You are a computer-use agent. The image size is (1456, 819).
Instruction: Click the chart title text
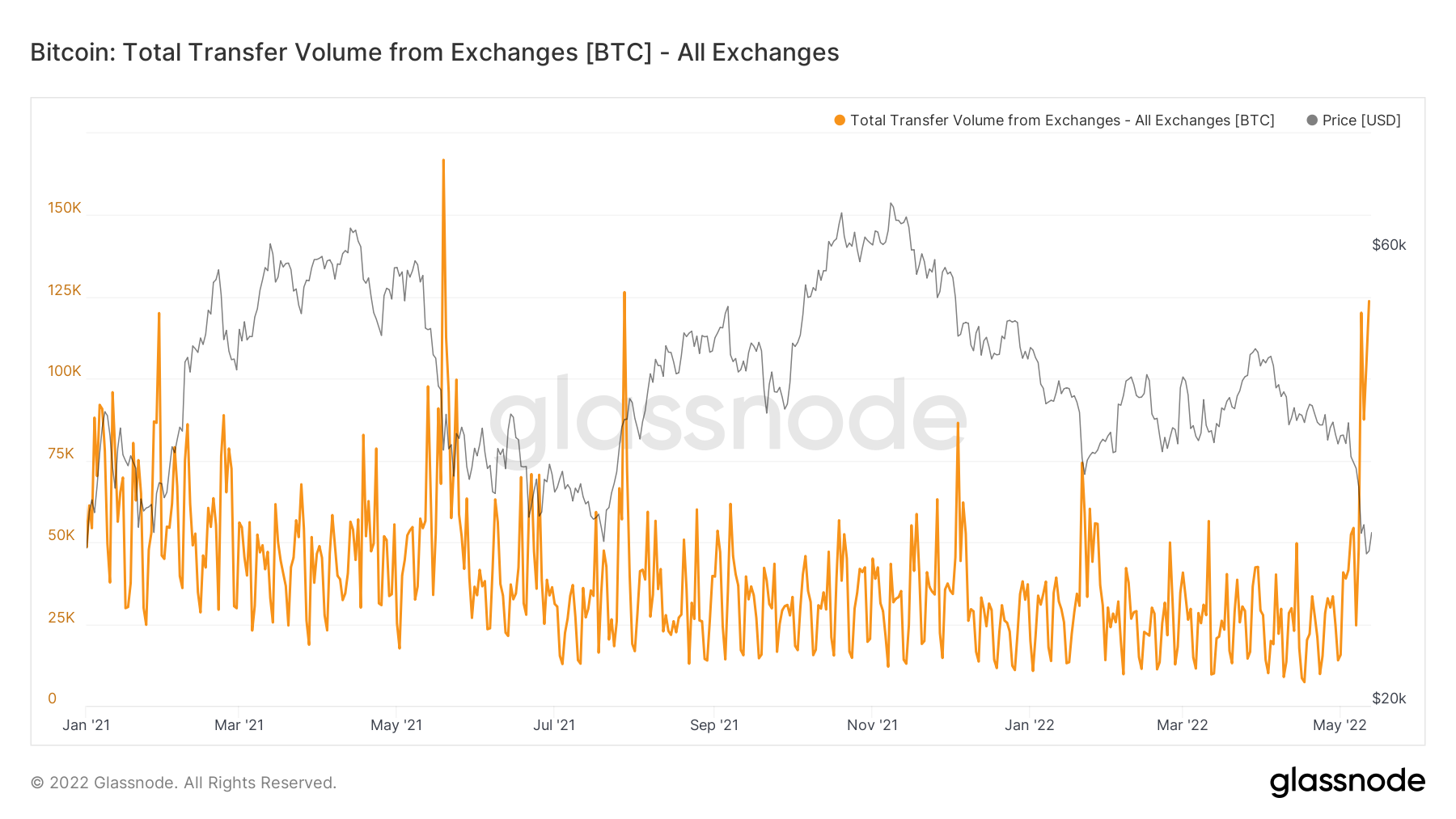(434, 53)
